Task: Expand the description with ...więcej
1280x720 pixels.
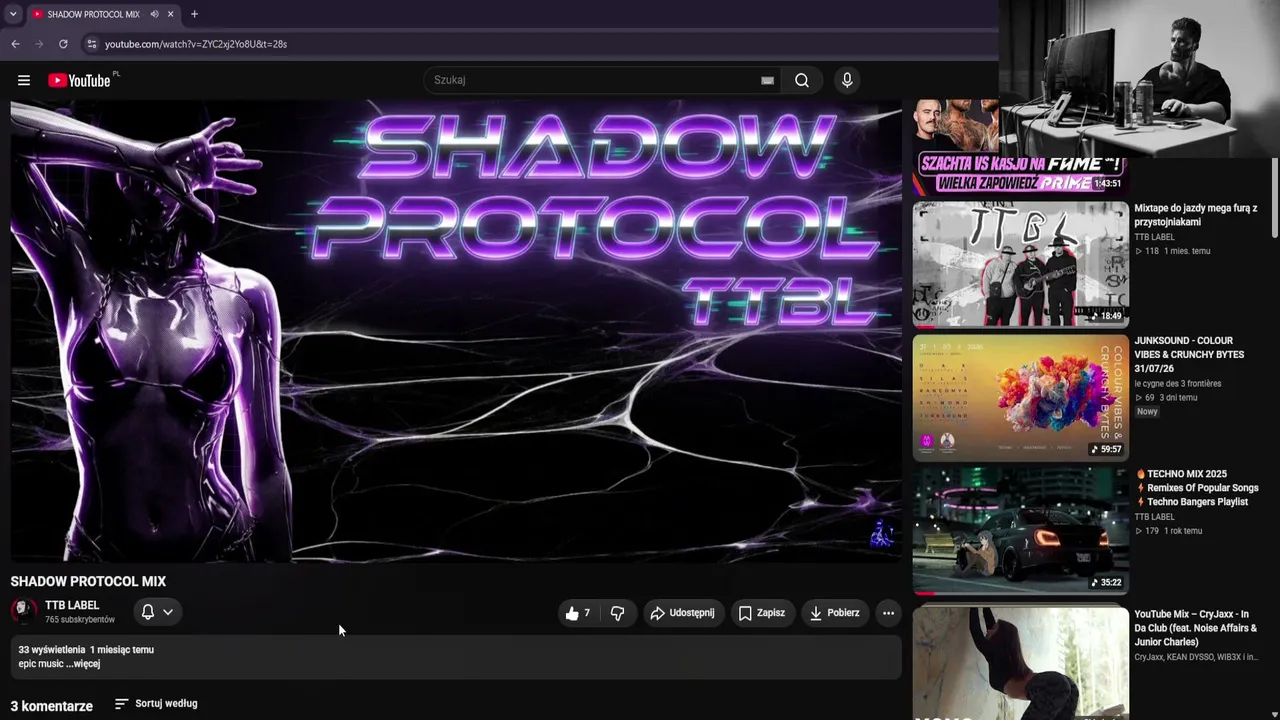Action: pos(85,664)
